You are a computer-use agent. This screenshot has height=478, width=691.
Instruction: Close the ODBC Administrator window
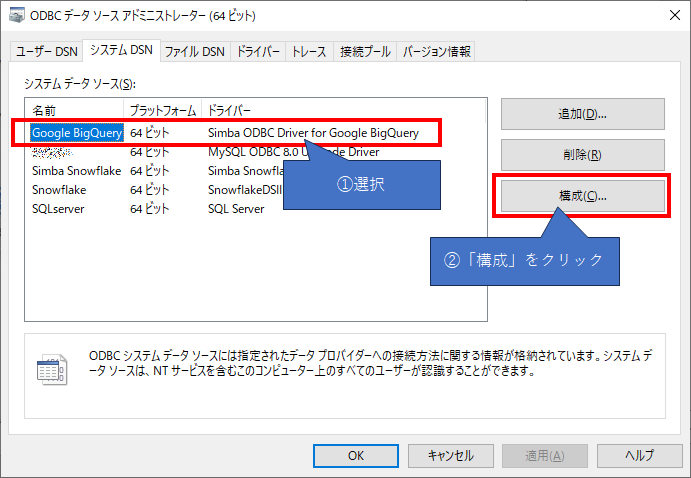[667, 17]
